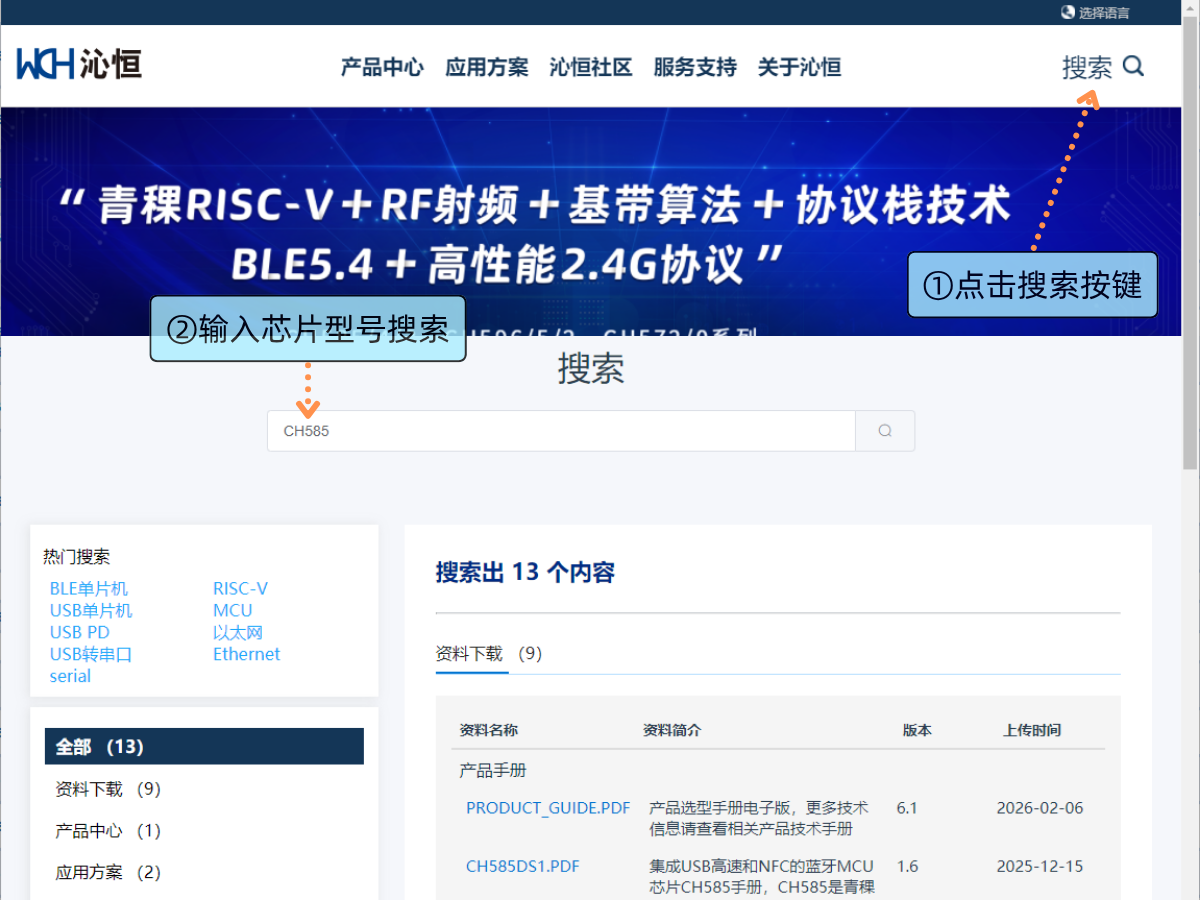
Task: Click the 上传时间 column header
Action: point(1032,730)
